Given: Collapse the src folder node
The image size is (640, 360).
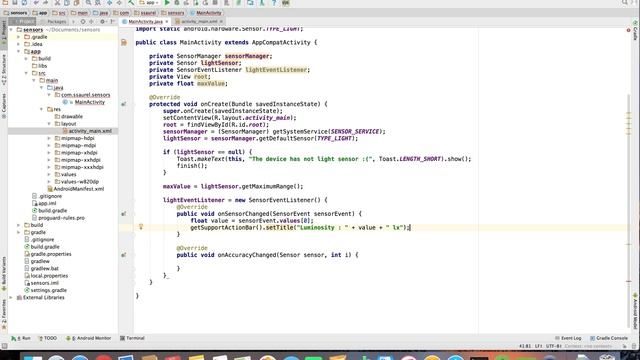Looking at the screenshot, I should point(26,73).
